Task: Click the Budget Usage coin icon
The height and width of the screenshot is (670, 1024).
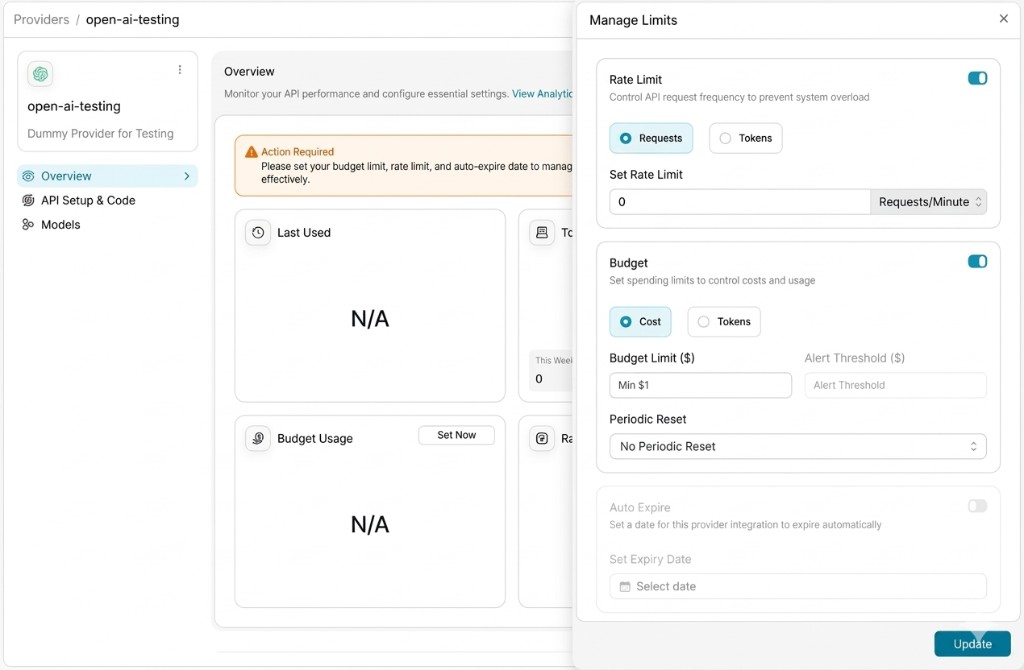Action: coord(258,438)
